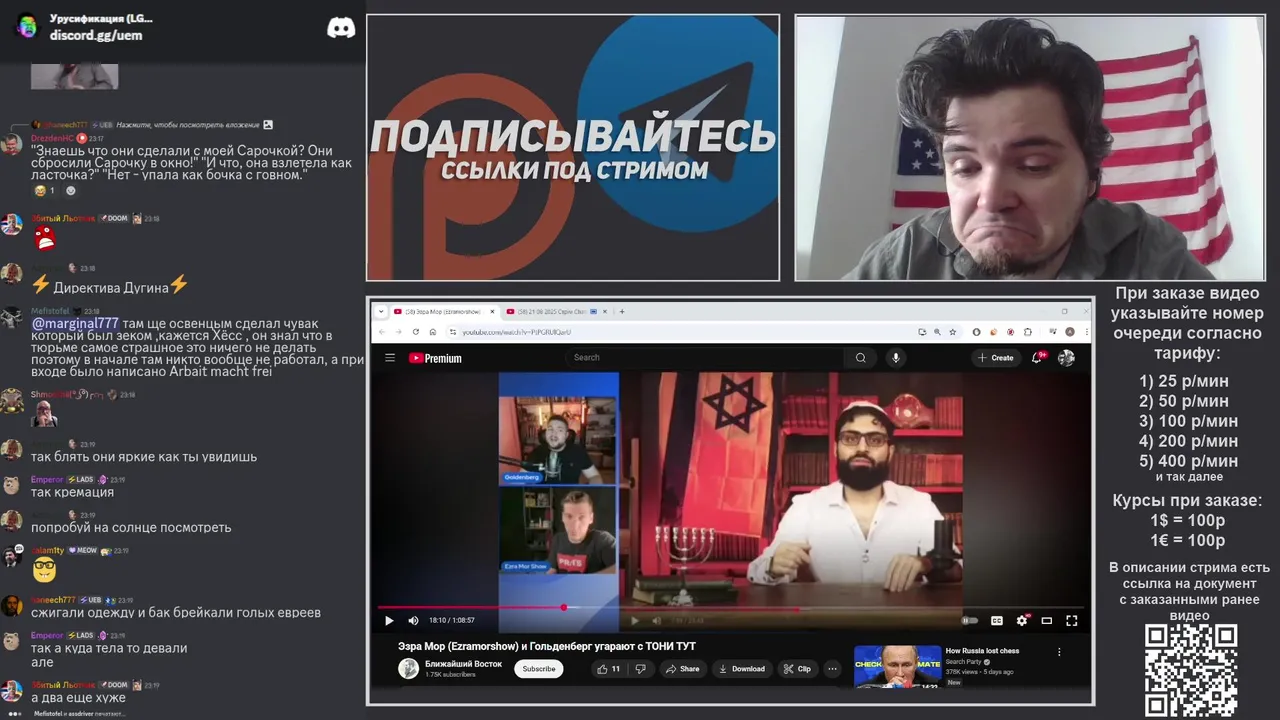
Task: Click the laughing emoji reaction under Сарочка joke
Action: point(45,190)
